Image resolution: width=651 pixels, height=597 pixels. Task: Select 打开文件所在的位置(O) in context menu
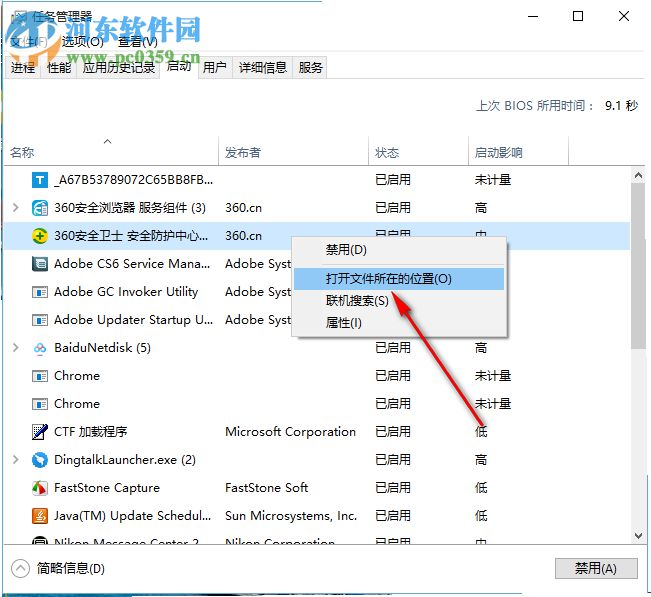(388, 278)
